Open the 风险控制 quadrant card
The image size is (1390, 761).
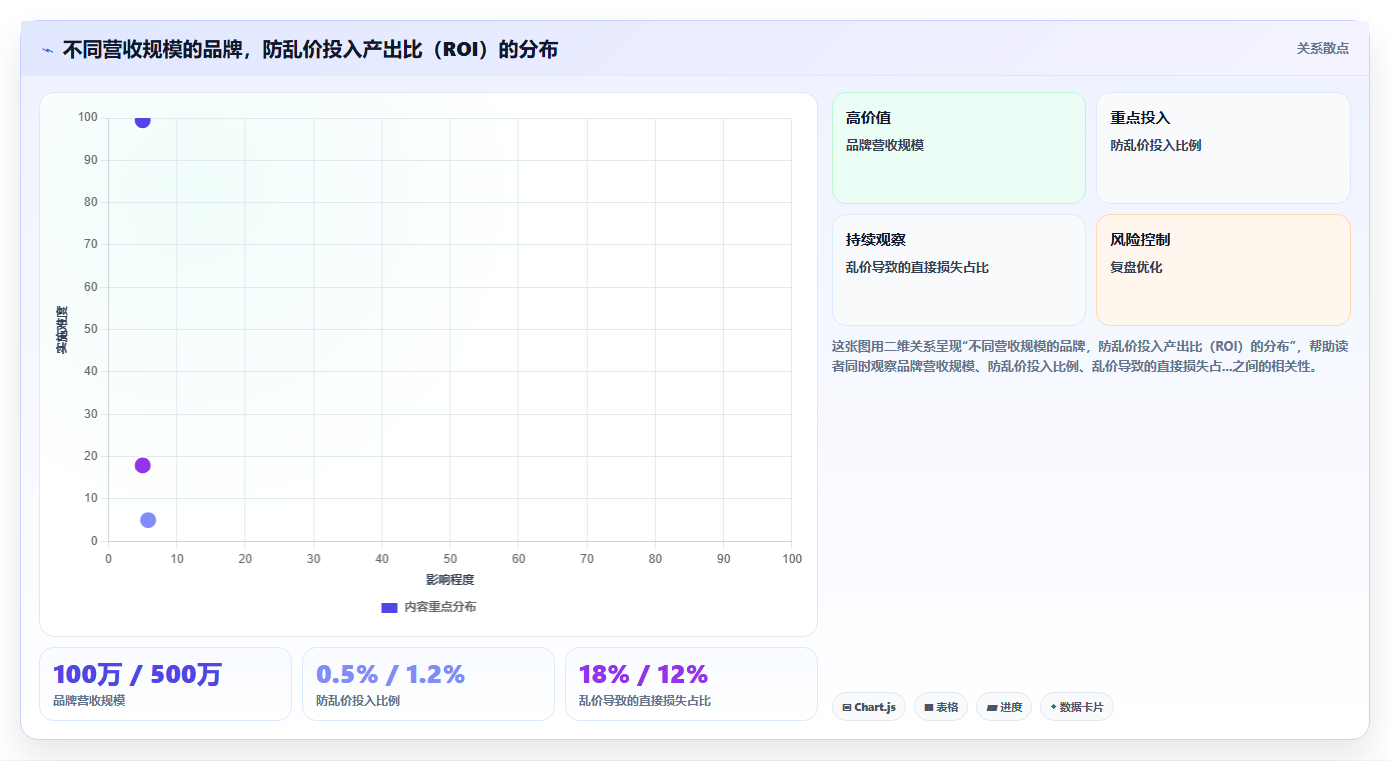pos(1223,270)
